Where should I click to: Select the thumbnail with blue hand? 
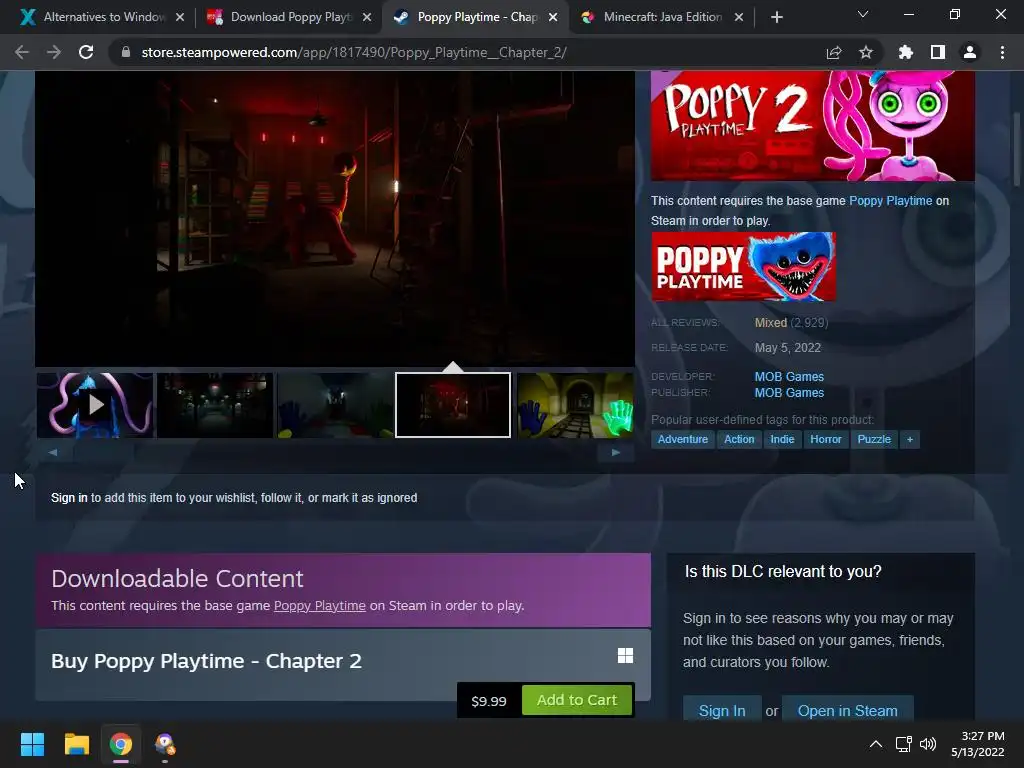(335, 405)
